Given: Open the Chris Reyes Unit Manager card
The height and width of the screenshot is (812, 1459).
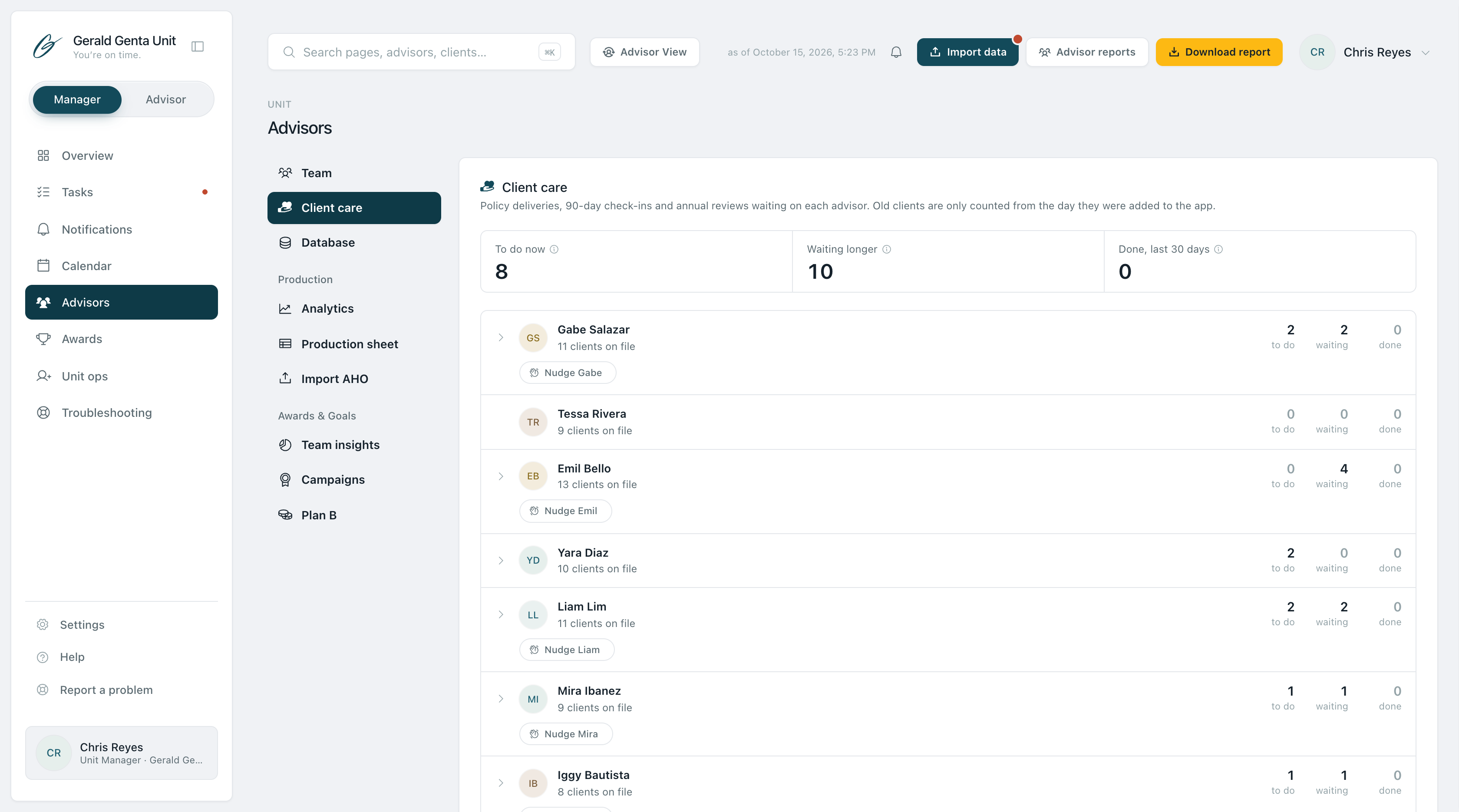Looking at the screenshot, I should pyautogui.click(x=121, y=753).
